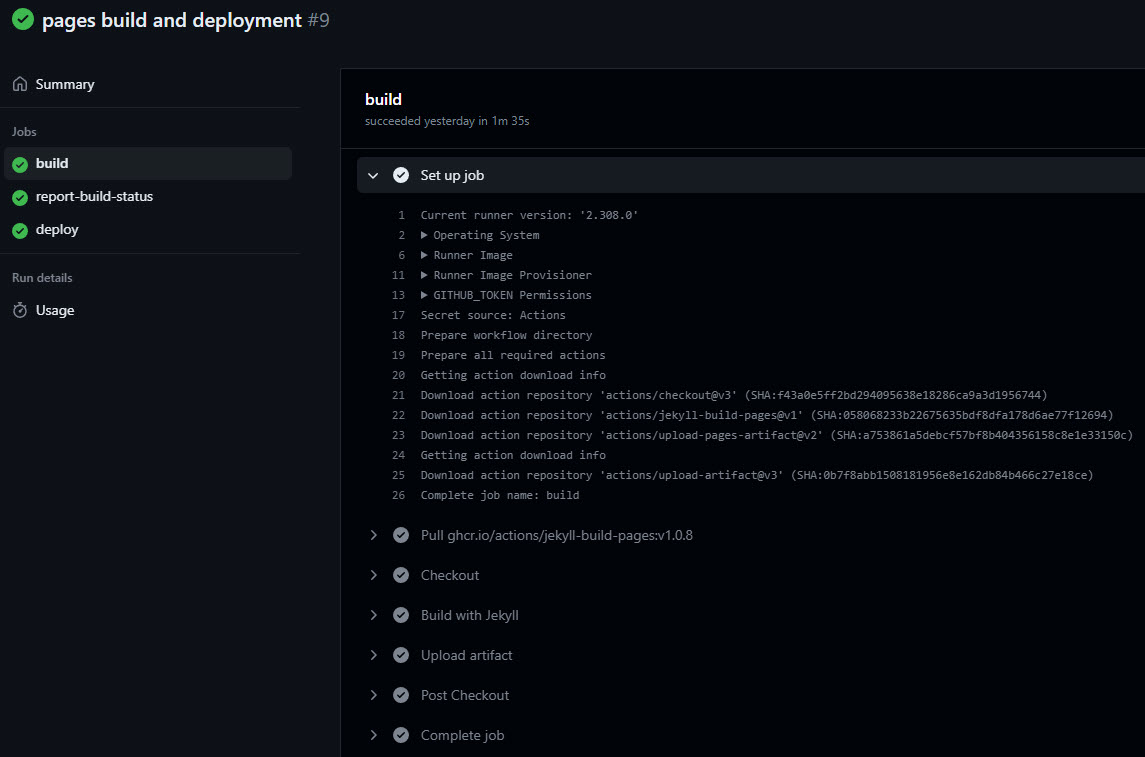Image resolution: width=1145 pixels, height=757 pixels.
Task: Click the Run details section label
Action: click(42, 278)
